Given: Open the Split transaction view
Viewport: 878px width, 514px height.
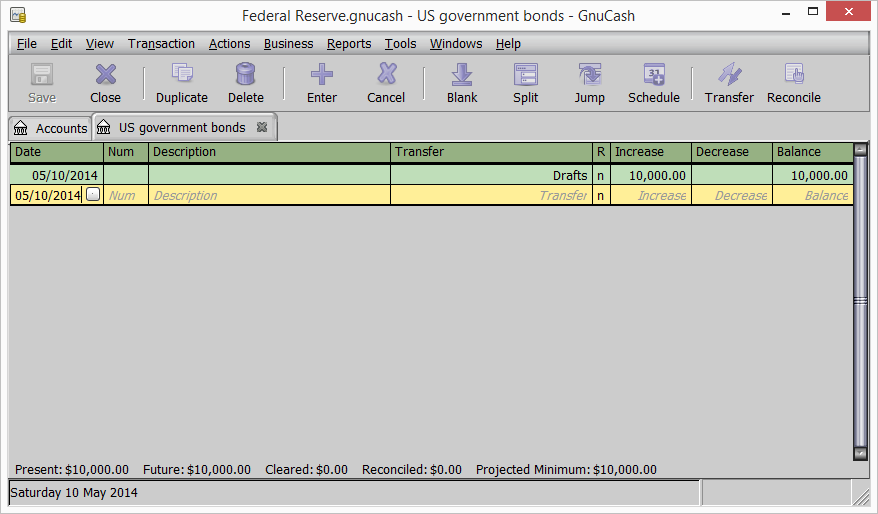Looking at the screenshot, I should click(525, 83).
